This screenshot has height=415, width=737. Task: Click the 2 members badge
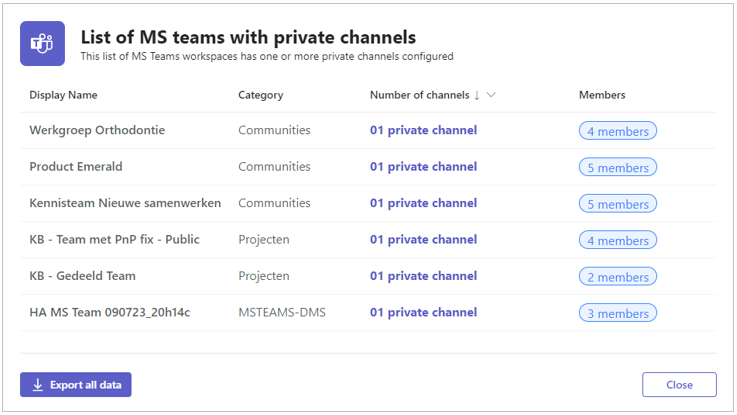(x=618, y=276)
